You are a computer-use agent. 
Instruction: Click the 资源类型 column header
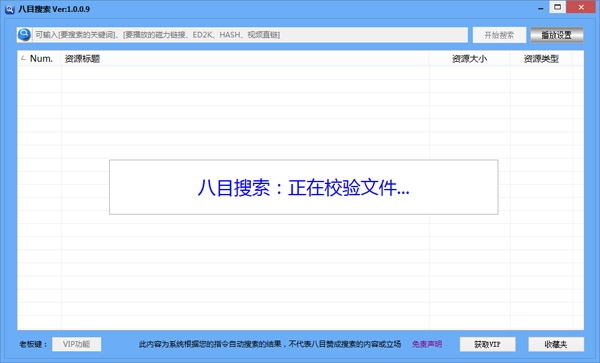[x=541, y=59]
